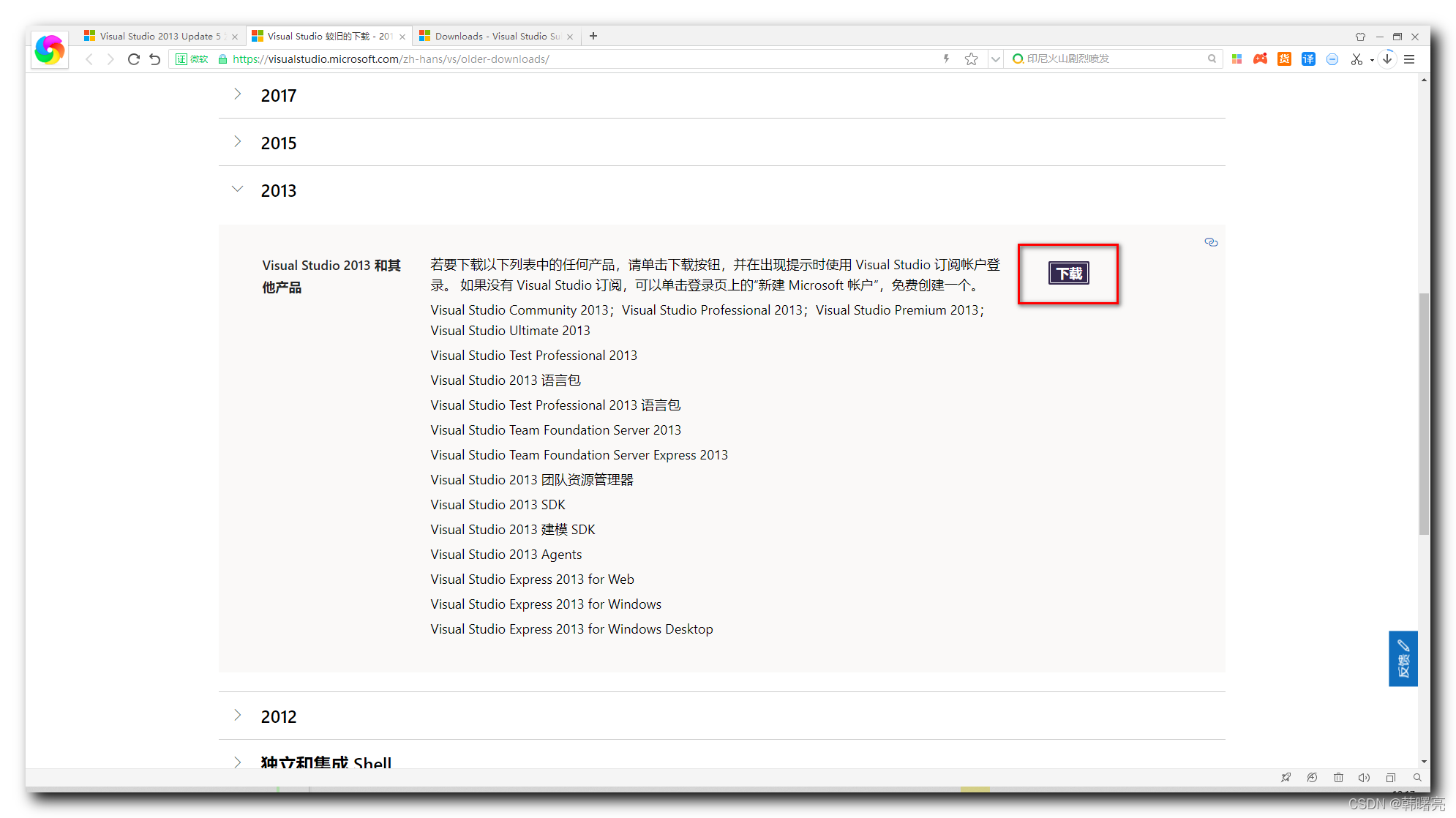1456x818 pixels.
Task: Click the circular plus icon in status bar
Action: (x=1312, y=778)
